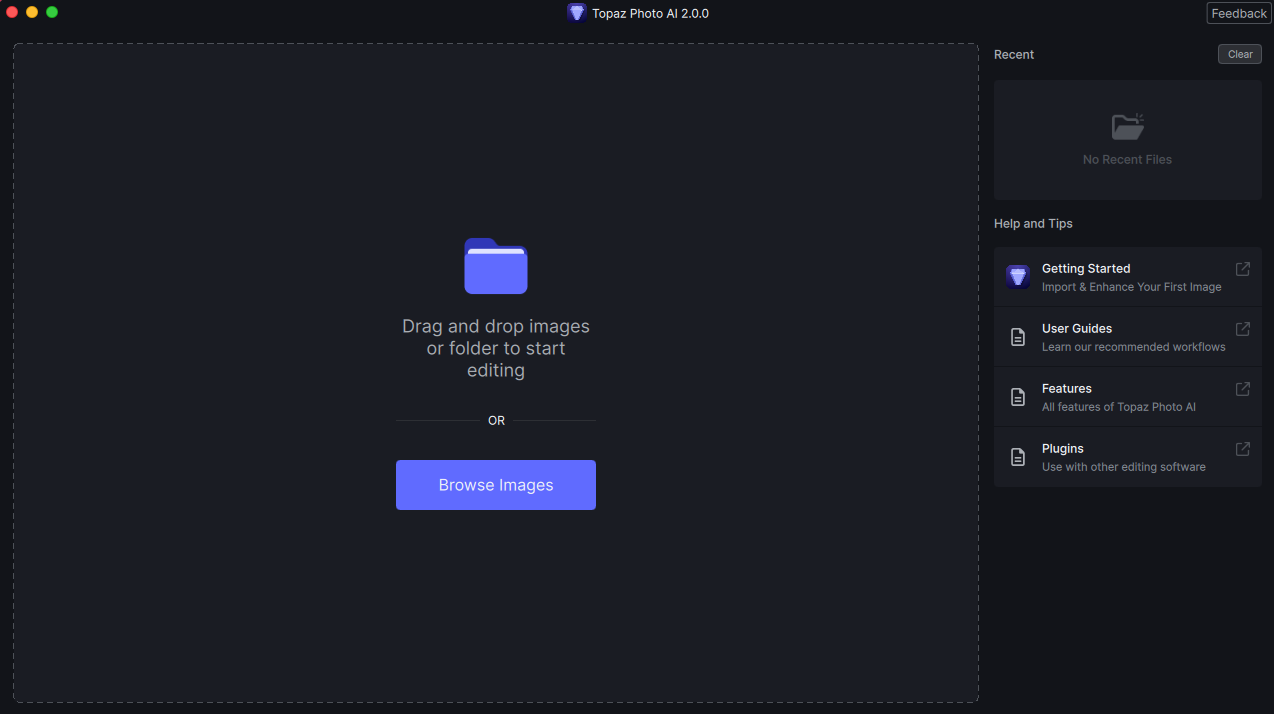
Task: Open Getting Started via its external link arrow
Action: [1242, 269]
